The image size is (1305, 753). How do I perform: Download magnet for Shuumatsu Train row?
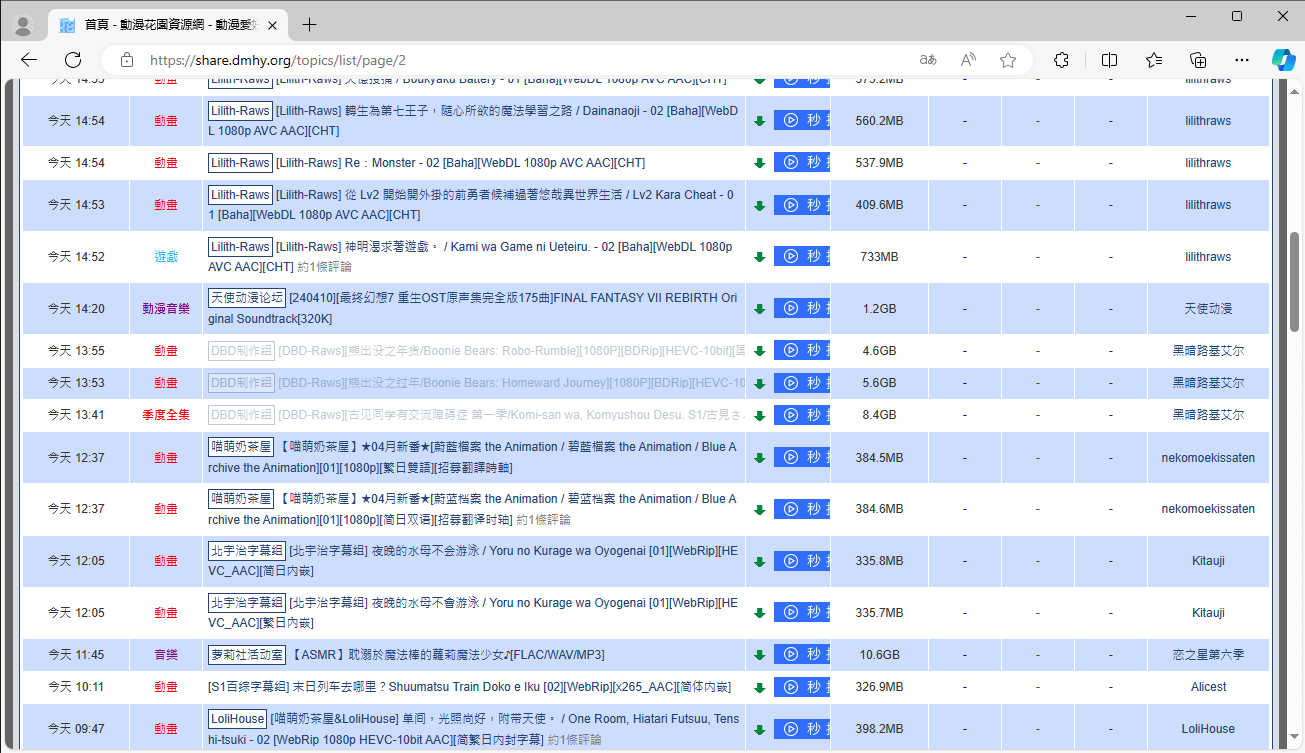tap(759, 687)
